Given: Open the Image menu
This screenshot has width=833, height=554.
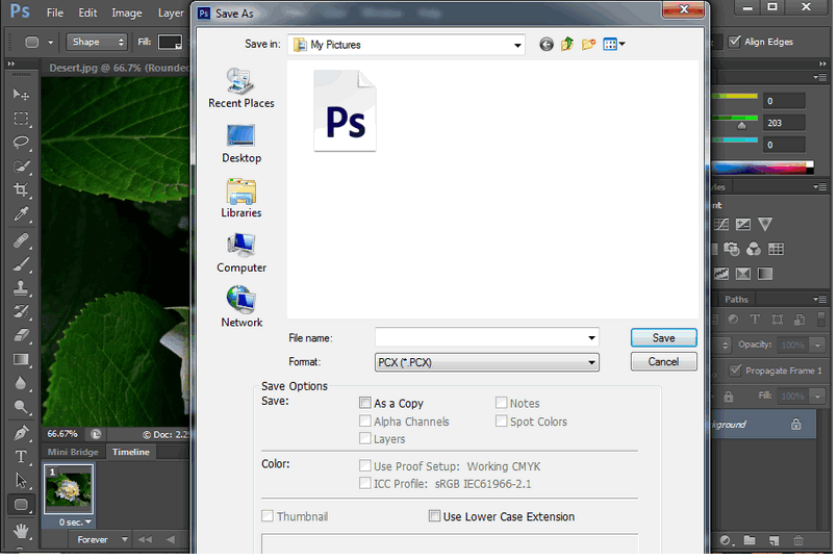Looking at the screenshot, I should [126, 13].
